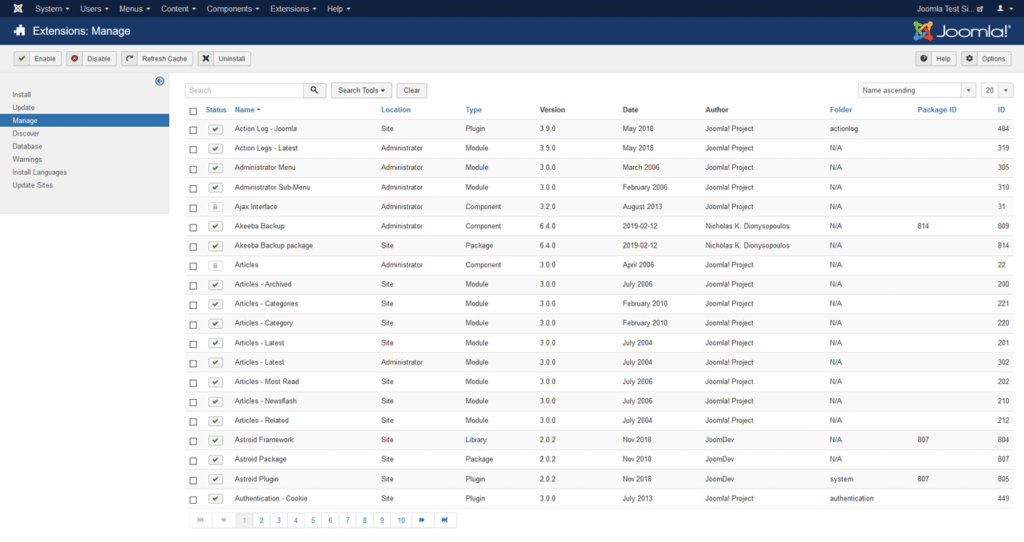Toggle status icon for Articles - Most Read
The image size is (1024, 542).
pyautogui.click(x=215, y=382)
